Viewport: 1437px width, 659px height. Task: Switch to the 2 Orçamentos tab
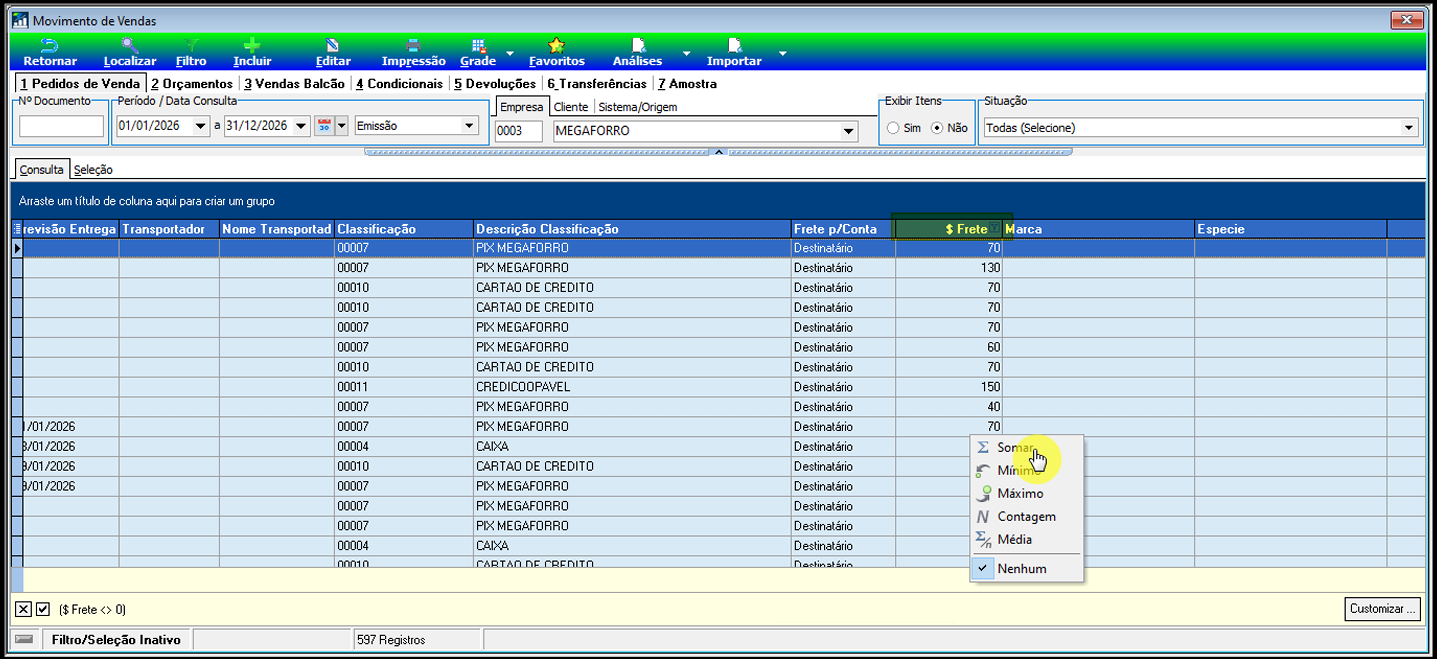[x=191, y=84]
